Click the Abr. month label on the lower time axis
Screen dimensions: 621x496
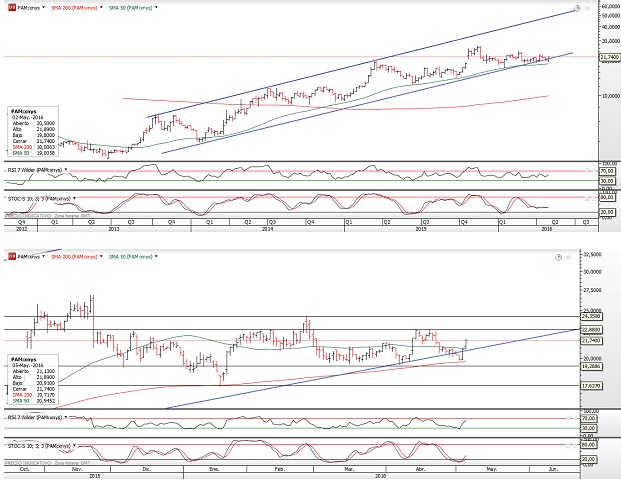point(420,469)
